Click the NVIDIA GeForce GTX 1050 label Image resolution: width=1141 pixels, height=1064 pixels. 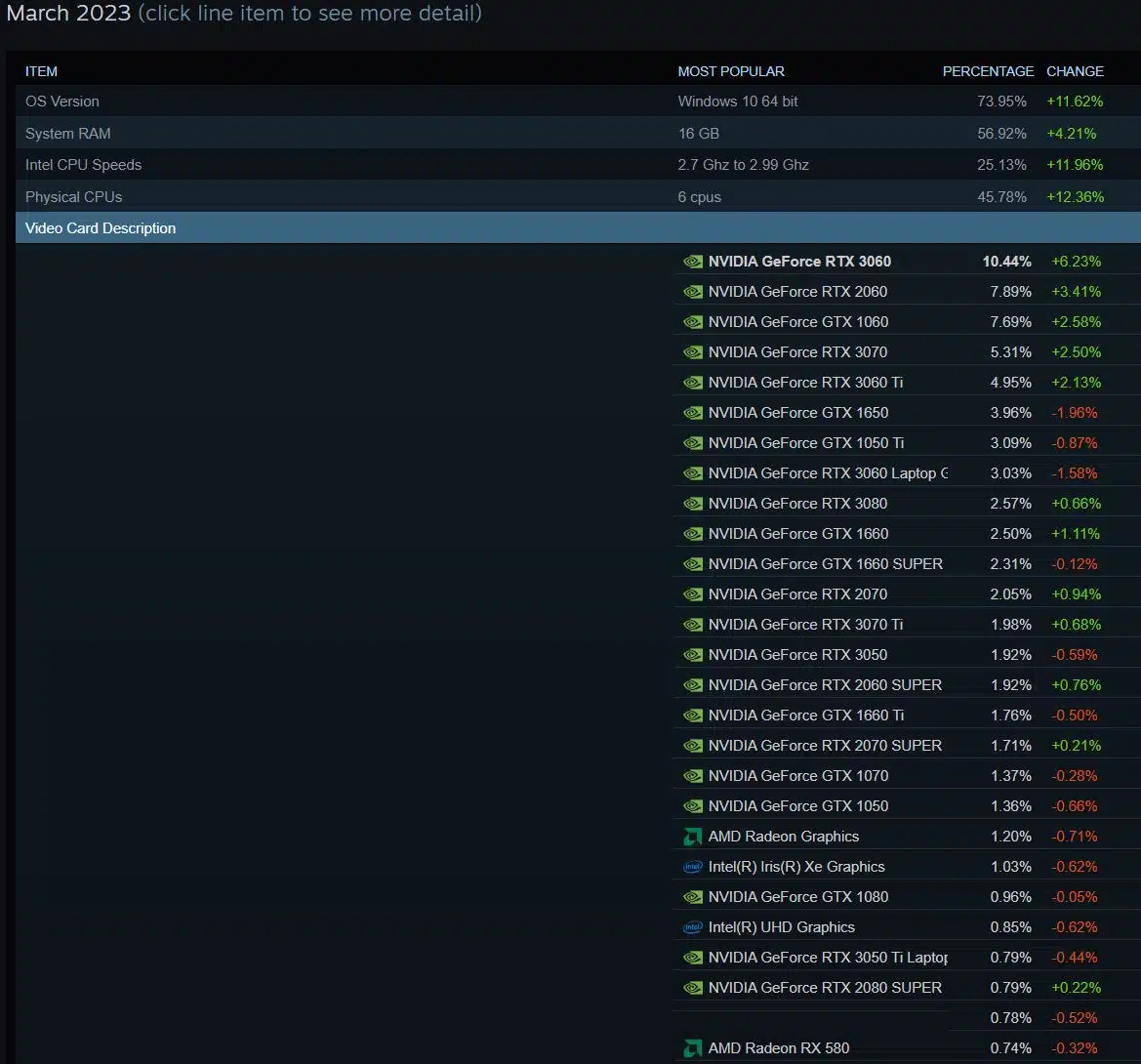[x=798, y=806]
